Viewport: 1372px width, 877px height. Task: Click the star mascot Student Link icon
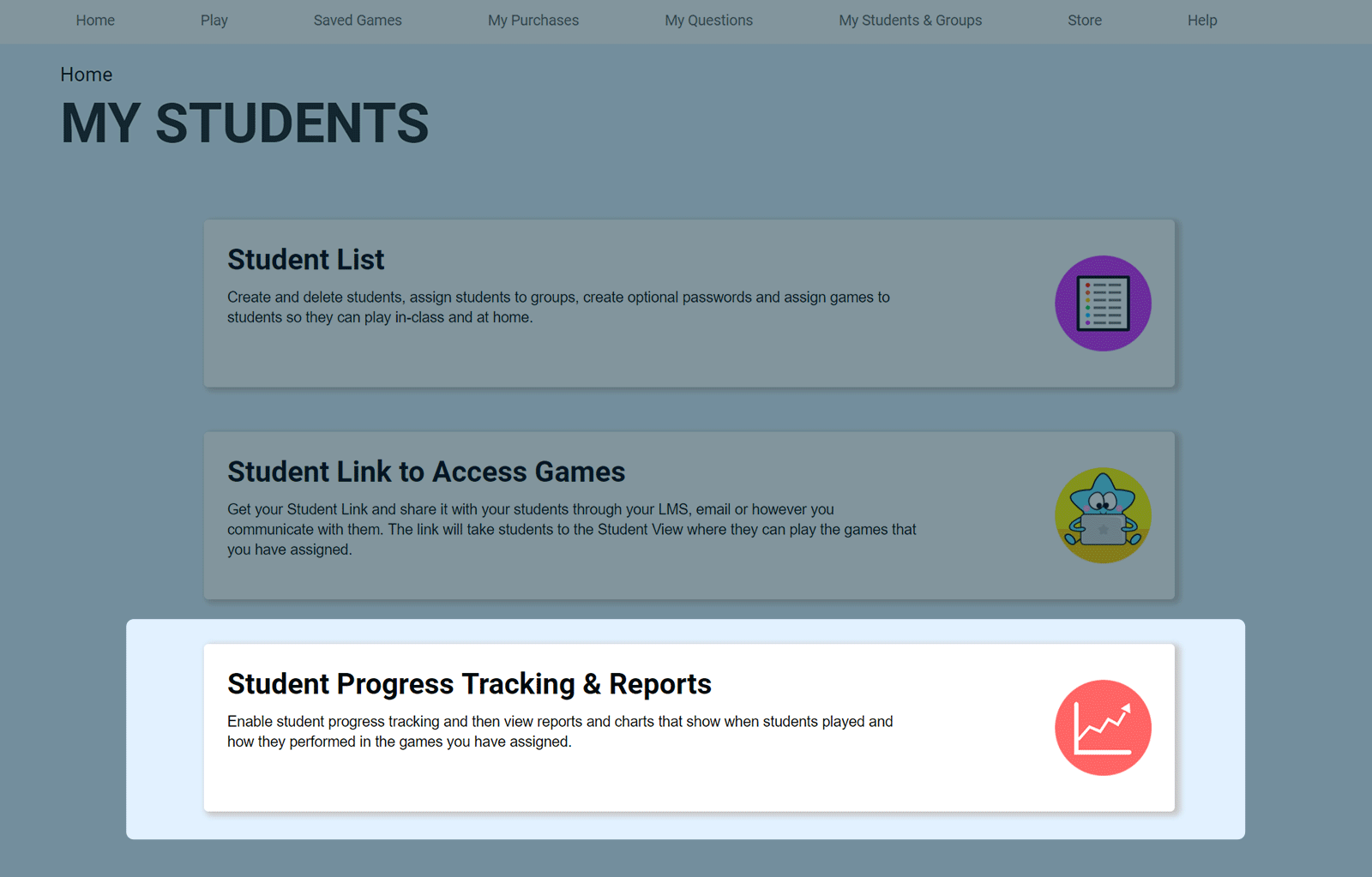coord(1103,515)
